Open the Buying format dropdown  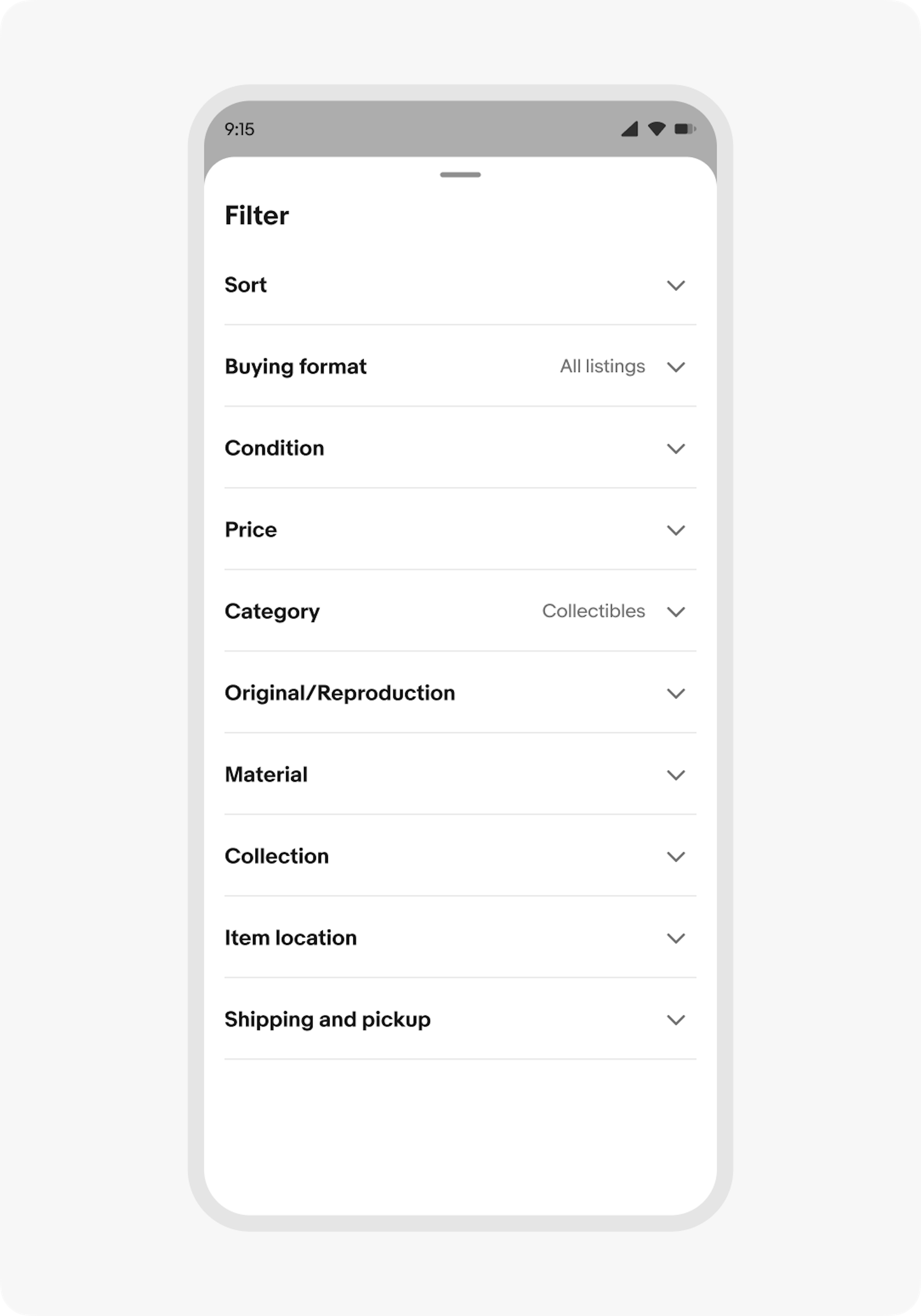tap(459, 367)
